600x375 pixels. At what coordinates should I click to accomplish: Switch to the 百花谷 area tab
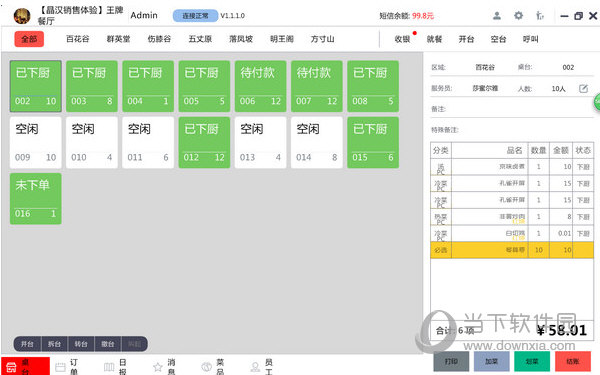(x=78, y=39)
